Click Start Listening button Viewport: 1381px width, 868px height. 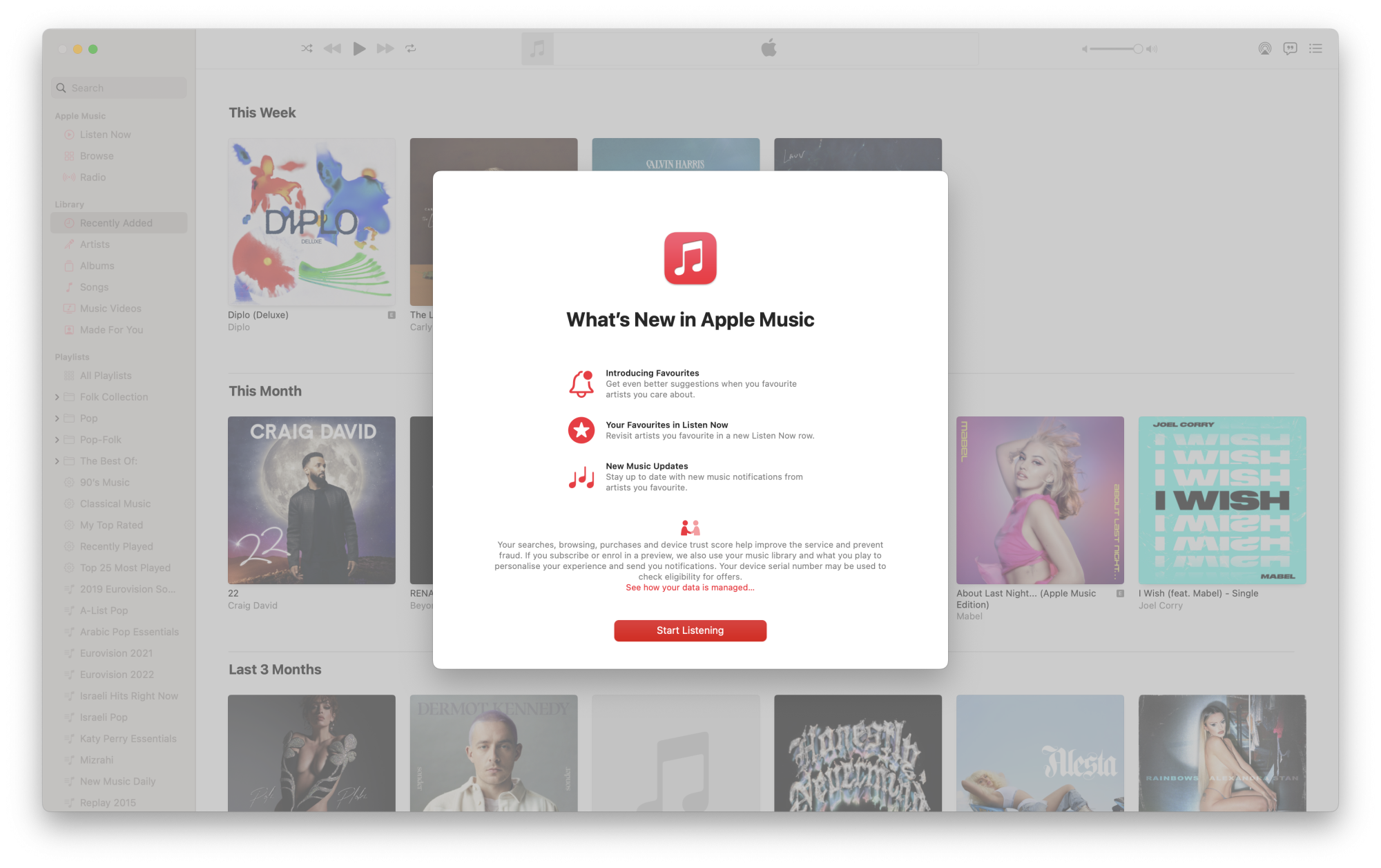coord(690,631)
